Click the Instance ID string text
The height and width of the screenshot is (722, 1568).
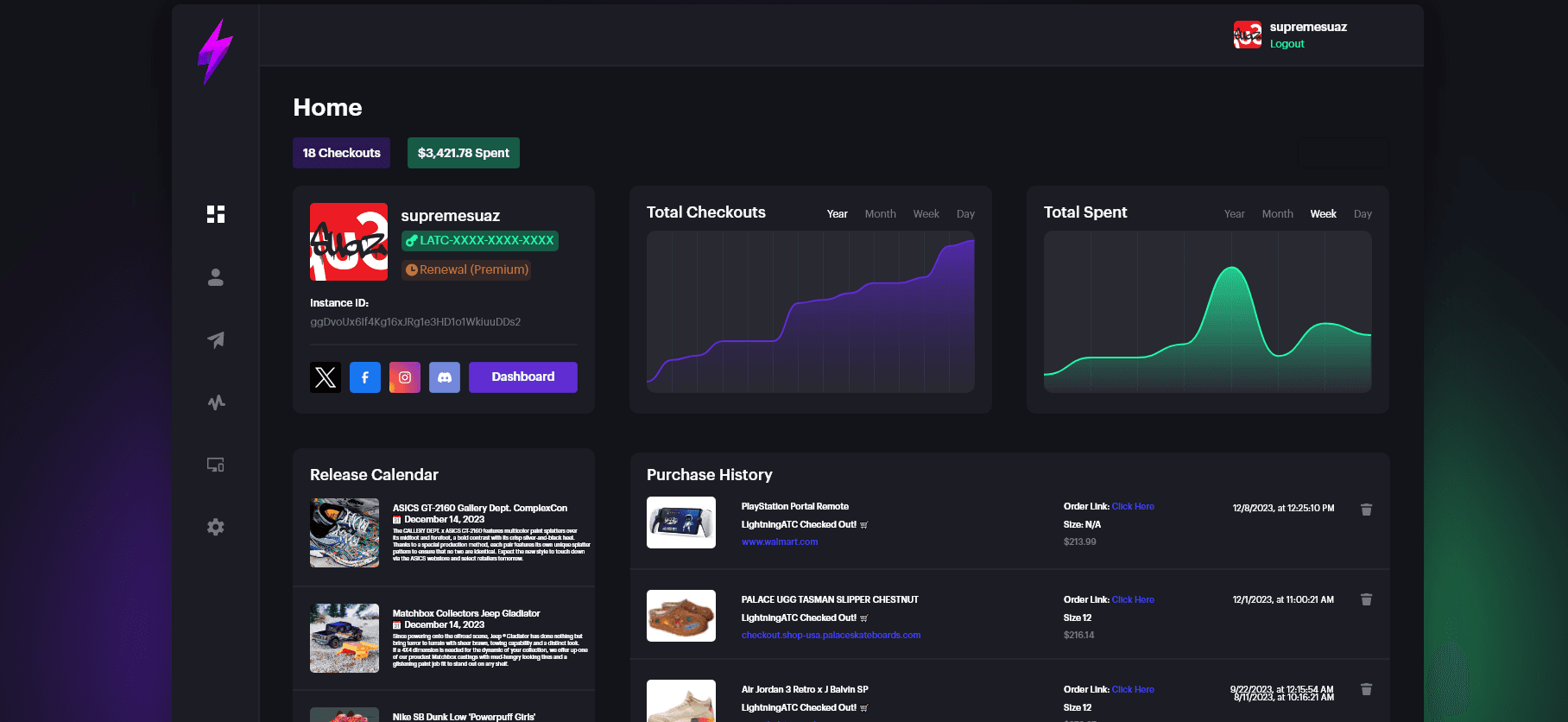(415, 322)
